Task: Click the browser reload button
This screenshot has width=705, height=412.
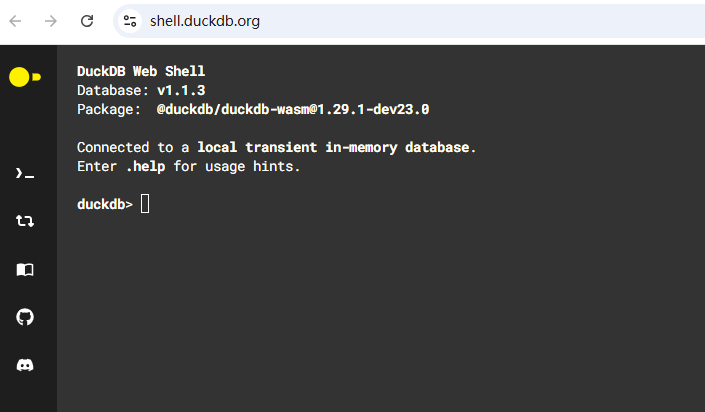Action: point(87,21)
